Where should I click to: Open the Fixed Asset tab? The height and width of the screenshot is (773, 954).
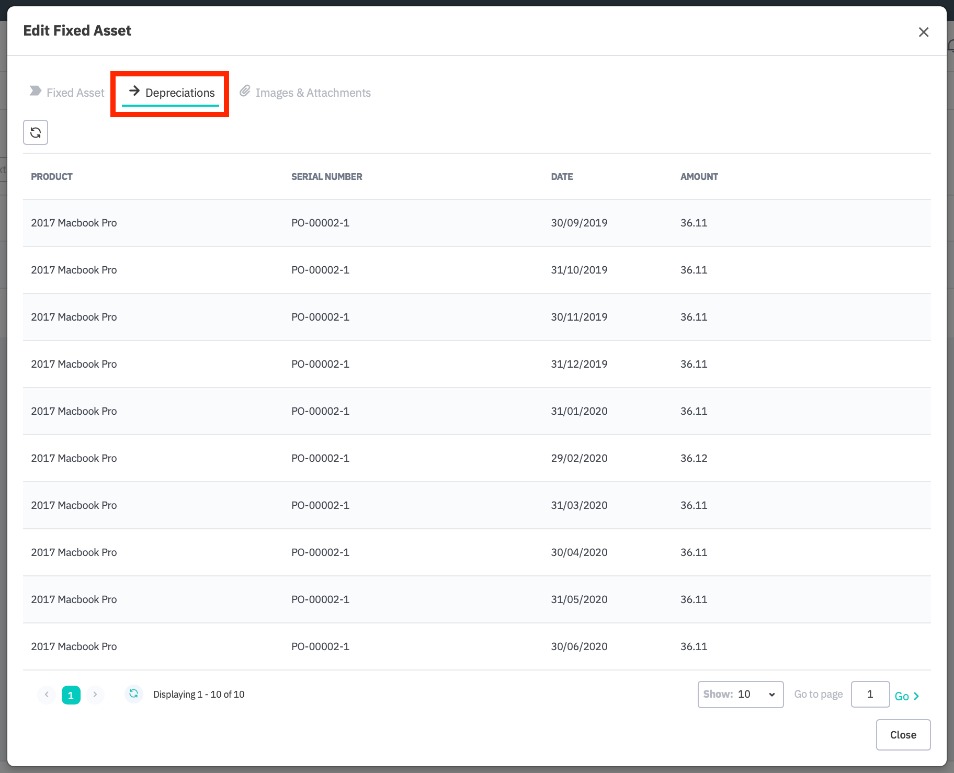click(67, 93)
